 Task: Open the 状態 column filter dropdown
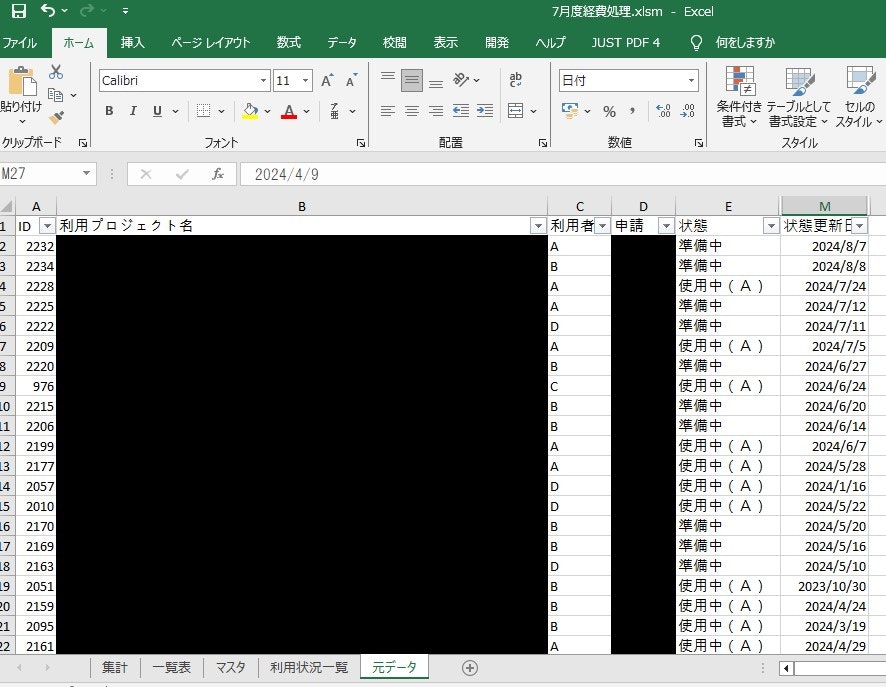coord(771,226)
